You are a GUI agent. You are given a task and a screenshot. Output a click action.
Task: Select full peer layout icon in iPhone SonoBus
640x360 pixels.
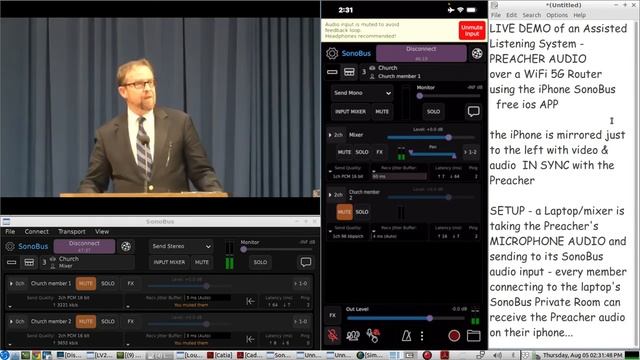point(349,72)
